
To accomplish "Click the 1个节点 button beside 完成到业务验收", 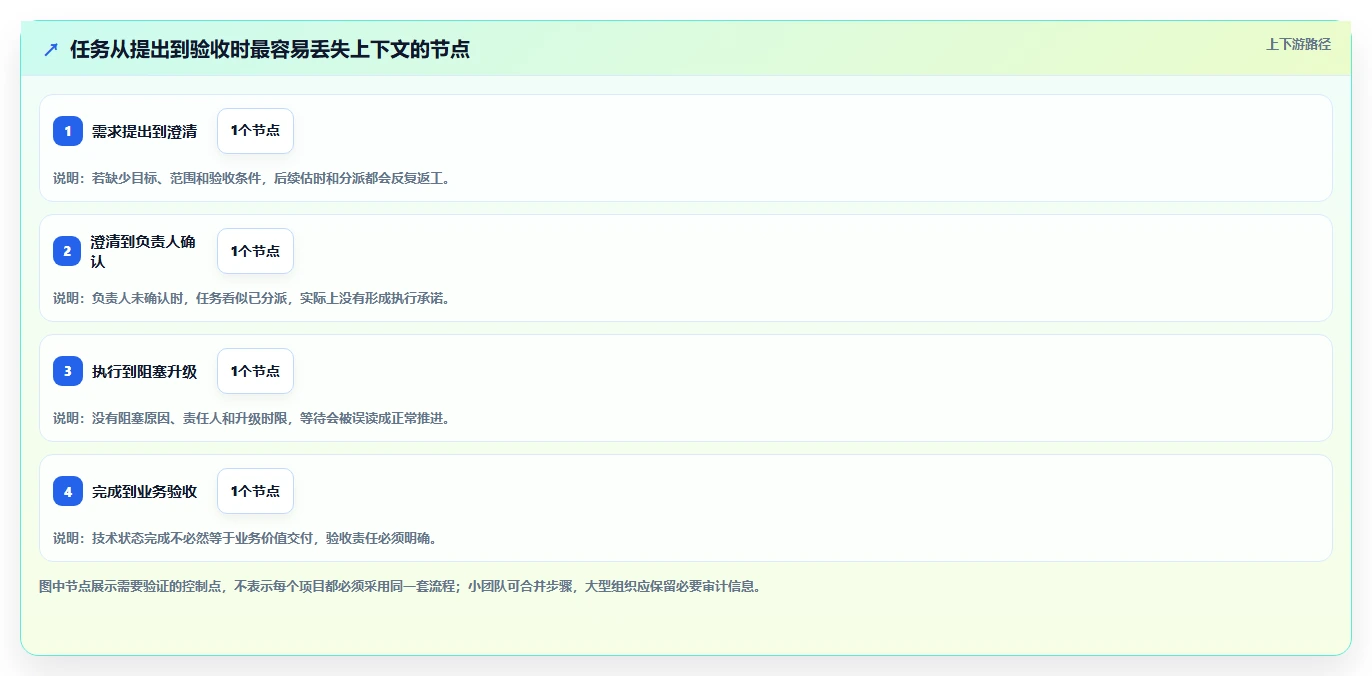I will [x=255, y=491].
